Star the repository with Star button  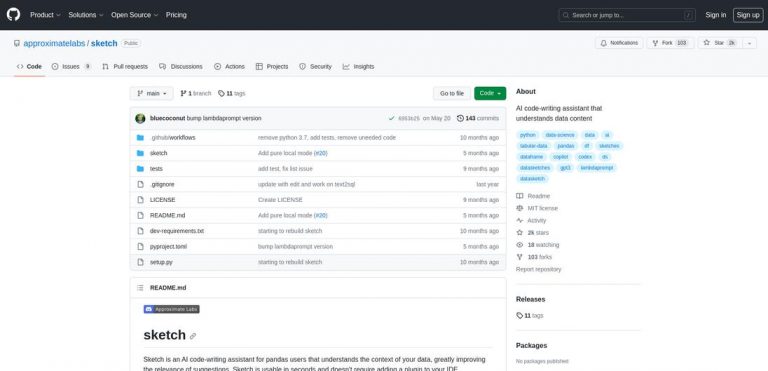pyautogui.click(x=720, y=43)
